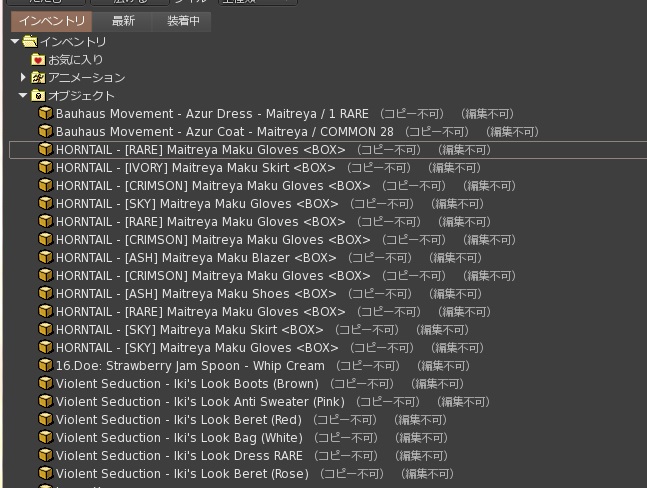647x488 pixels.
Task: Click box icon of Bauhaus Azur Dress item
Action: click(x=45, y=114)
